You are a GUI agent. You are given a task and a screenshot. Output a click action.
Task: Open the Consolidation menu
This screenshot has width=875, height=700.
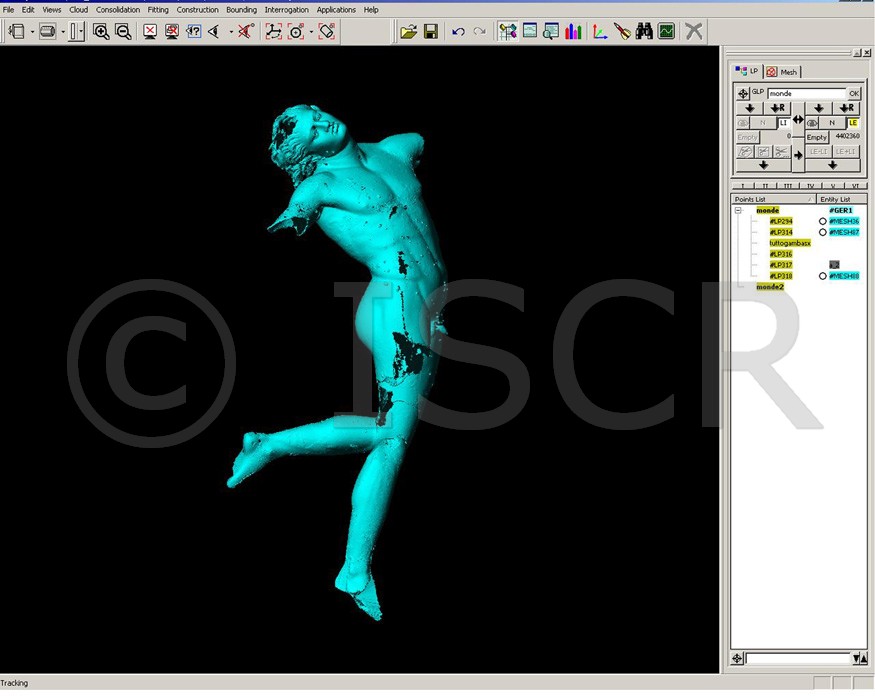click(118, 9)
